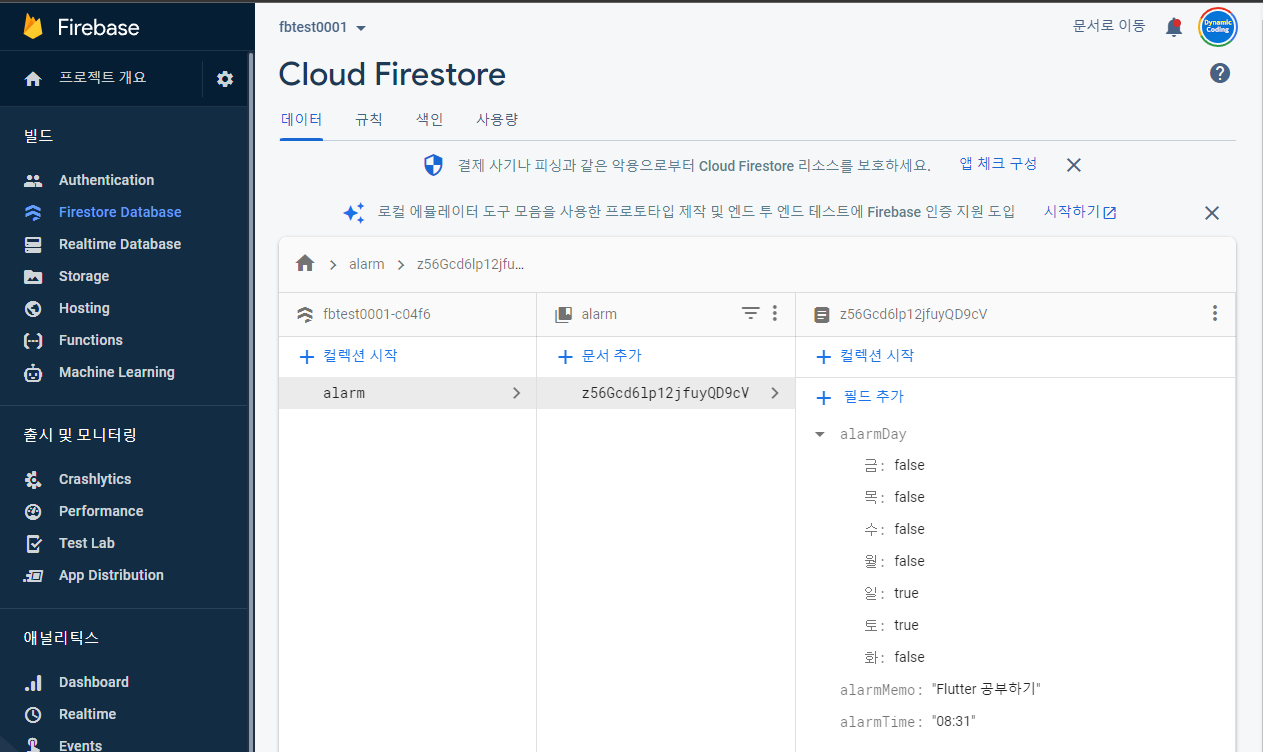Open Crashlytics in sidebar
Image resolution: width=1263 pixels, height=752 pixels.
(x=95, y=479)
